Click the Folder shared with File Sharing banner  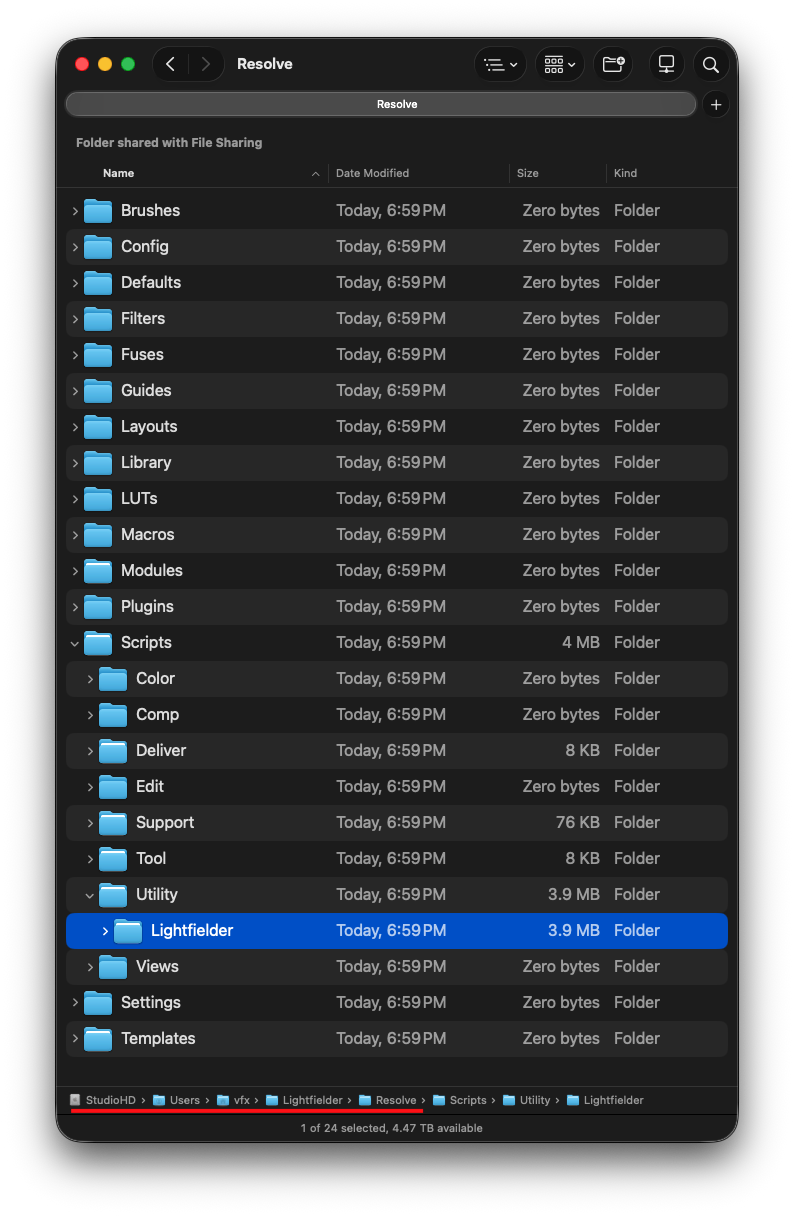coord(169,143)
